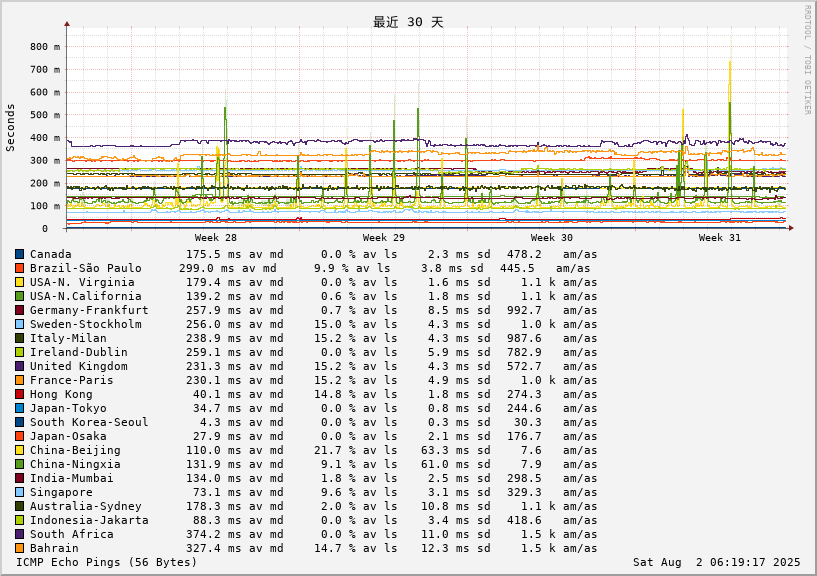Select the "United Kingdom" legend label
This screenshot has height=576, width=817.
click(79, 366)
